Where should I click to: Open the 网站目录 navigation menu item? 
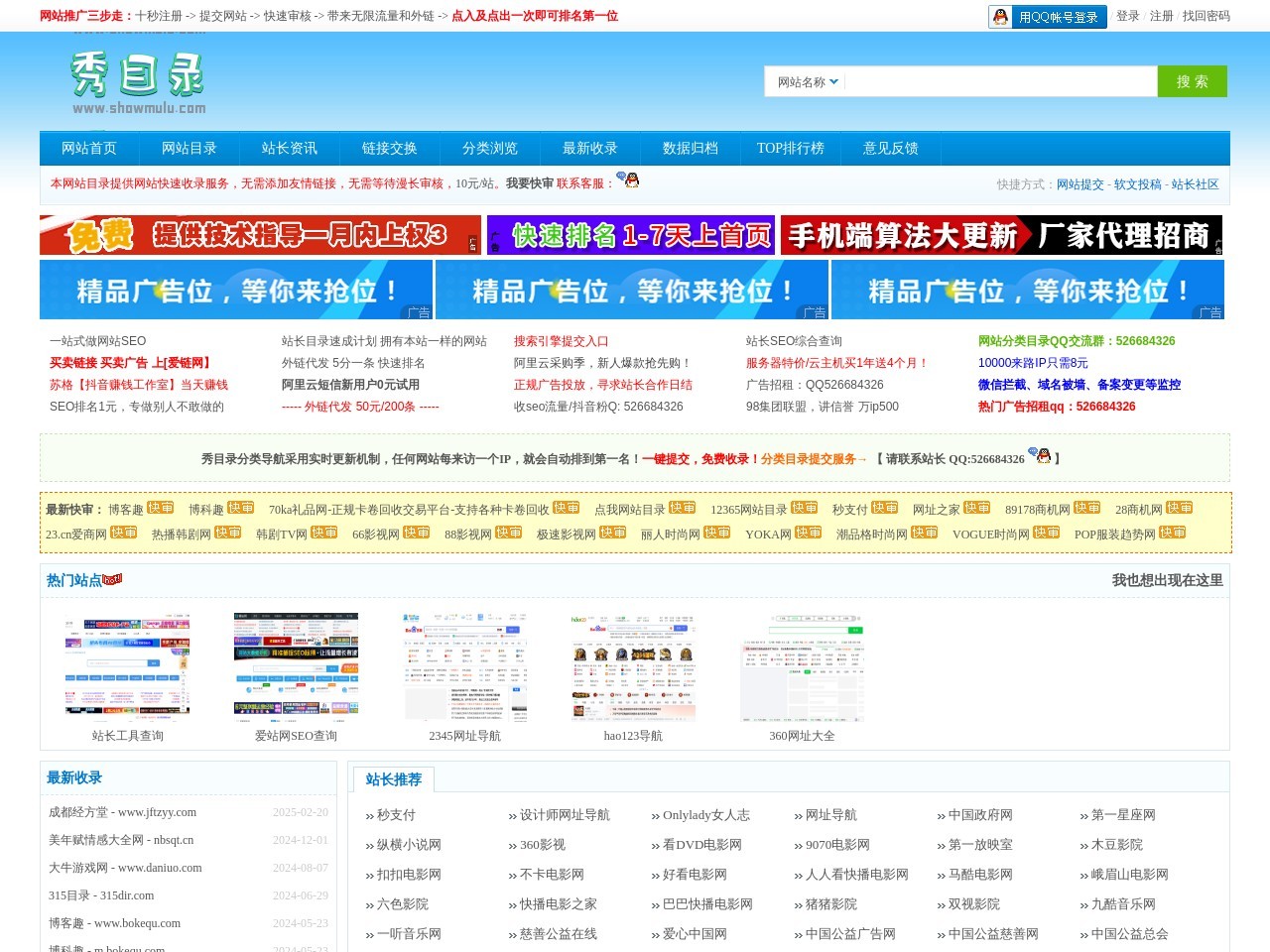click(x=189, y=149)
